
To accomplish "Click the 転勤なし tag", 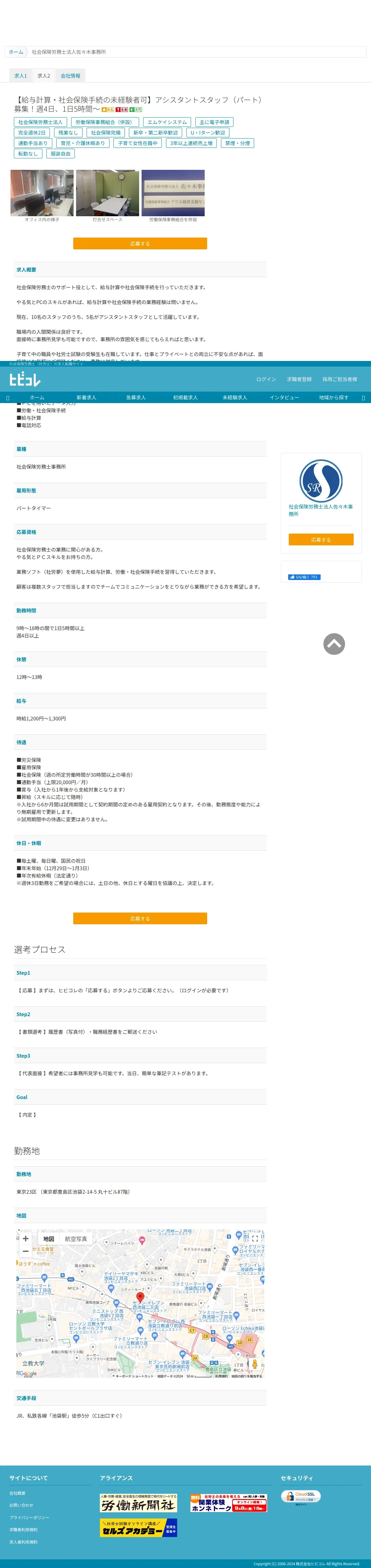I will pos(28,153).
